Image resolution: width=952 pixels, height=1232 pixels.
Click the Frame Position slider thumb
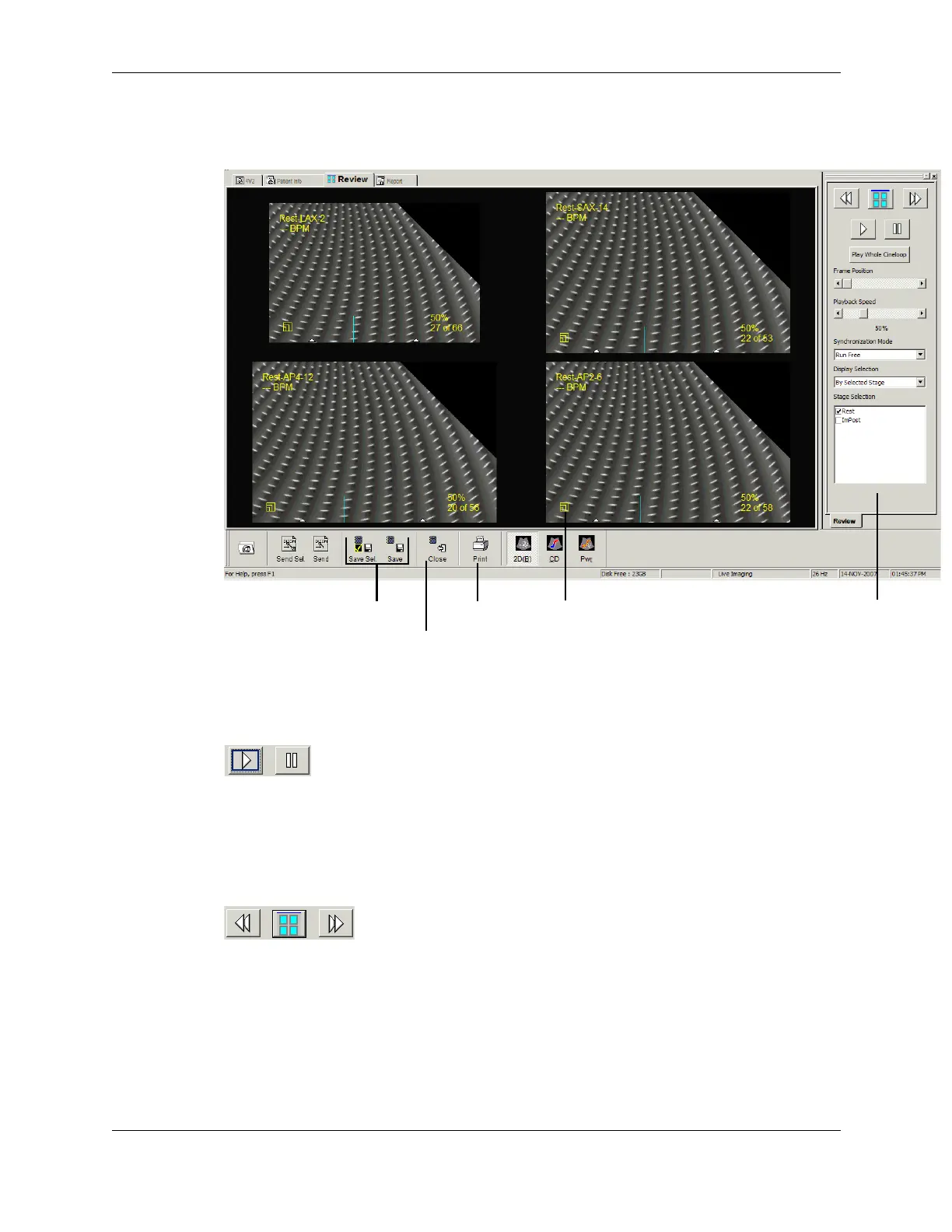click(847, 284)
